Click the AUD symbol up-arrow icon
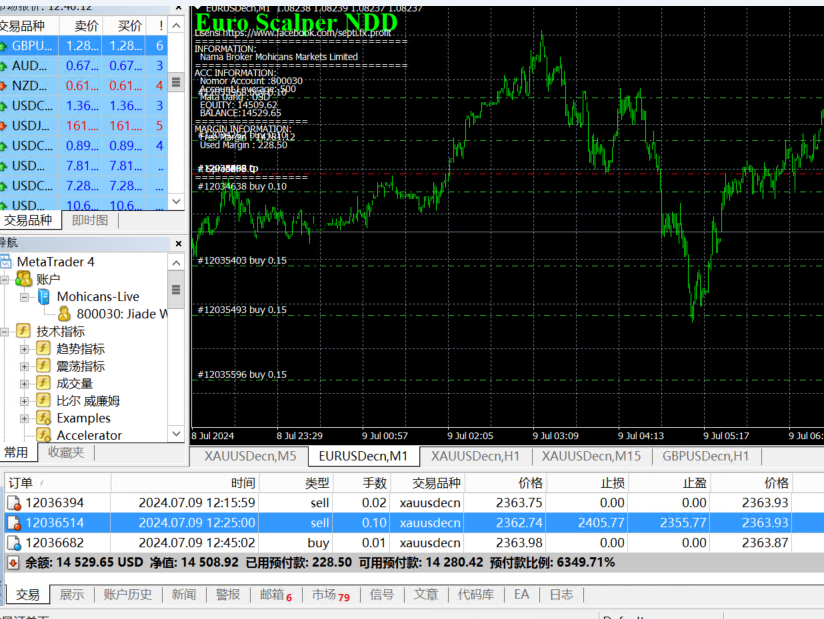The height and width of the screenshot is (619, 824). (x=3, y=66)
